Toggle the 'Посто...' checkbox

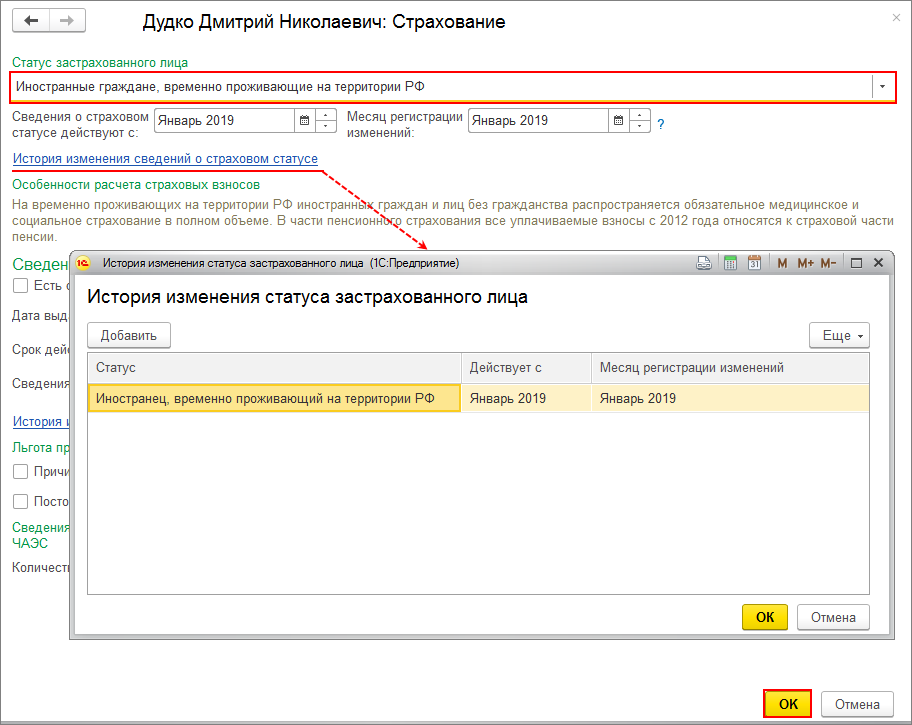pos(20,501)
